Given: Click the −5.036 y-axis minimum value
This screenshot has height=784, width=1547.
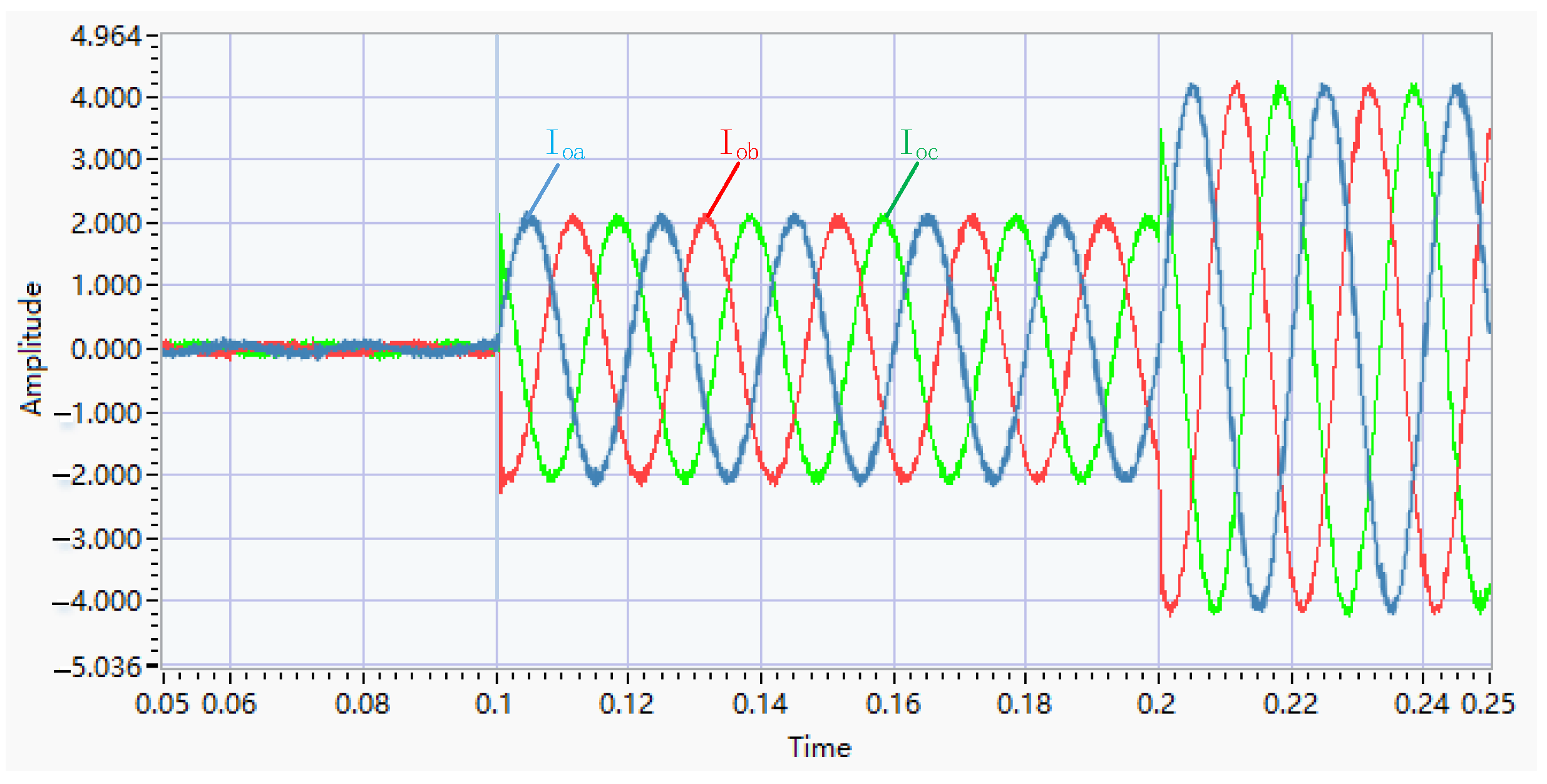Looking at the screenshot, I should (x=99, y=667).
